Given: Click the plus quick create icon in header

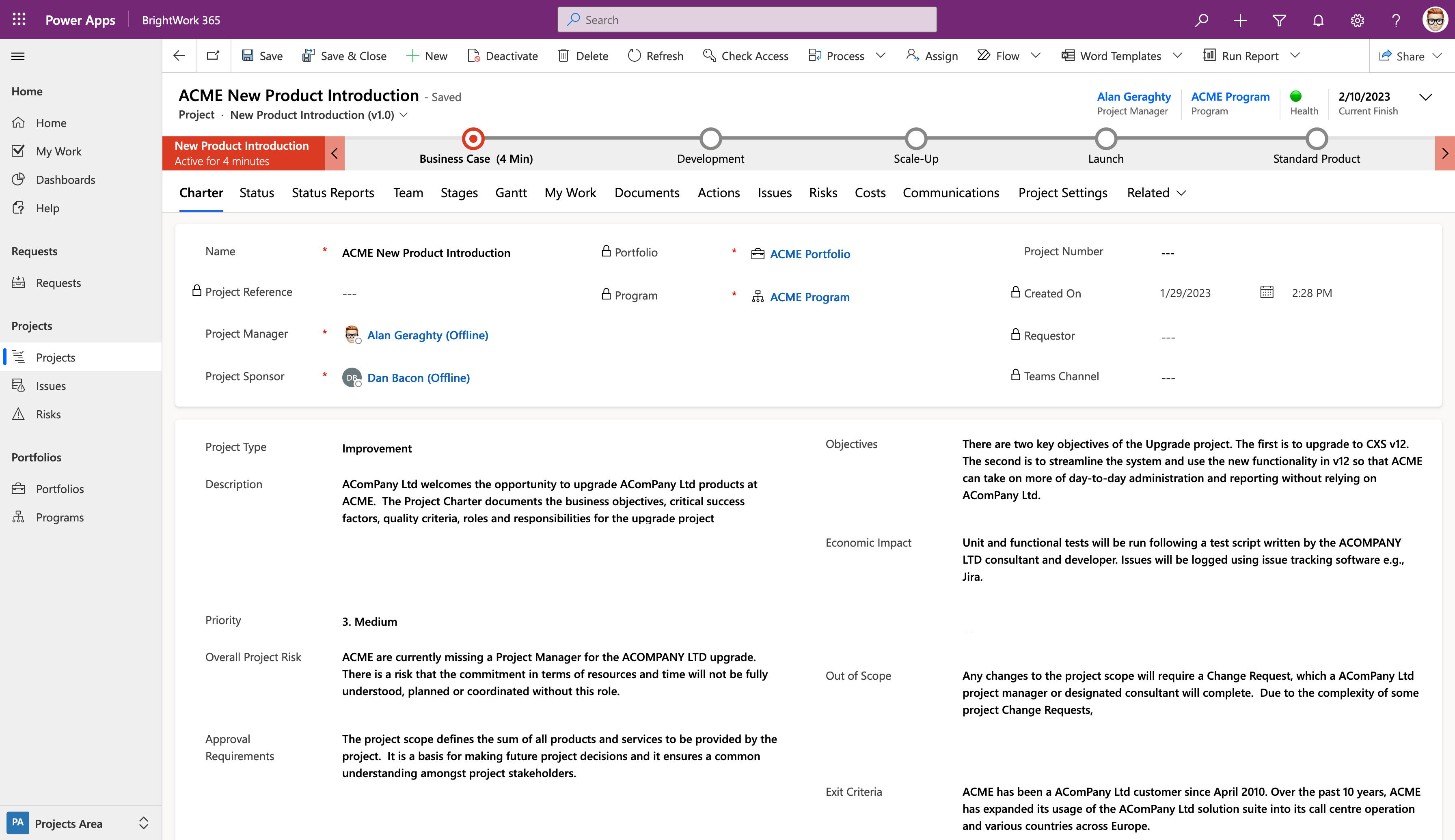Looking at the screenshot, I should [x=1240, y=20].
